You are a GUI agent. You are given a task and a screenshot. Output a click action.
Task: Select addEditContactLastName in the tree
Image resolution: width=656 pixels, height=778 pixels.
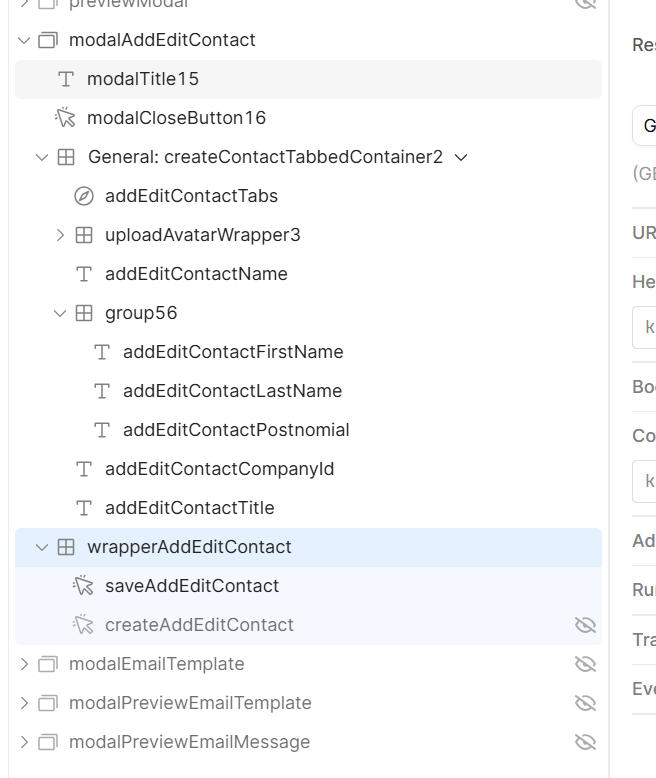[232, 391]
